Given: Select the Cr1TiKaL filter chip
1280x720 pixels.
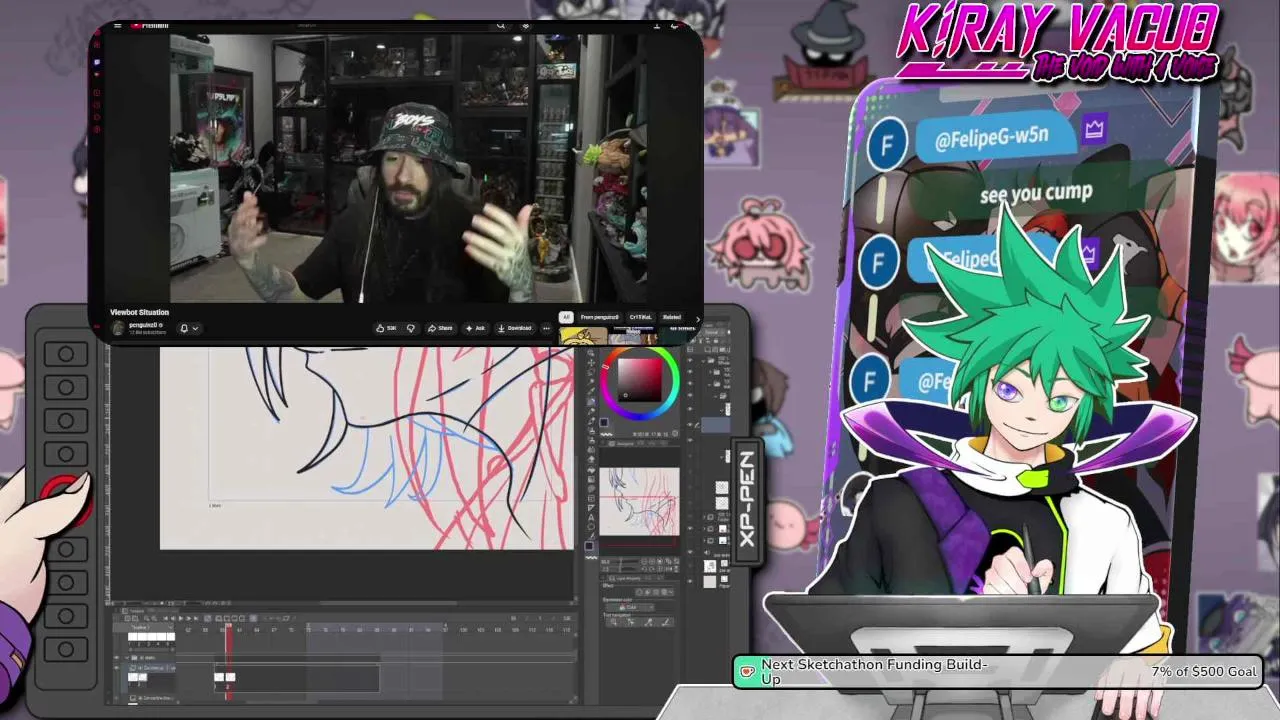Looking at the screenshot, I should 641,317.
